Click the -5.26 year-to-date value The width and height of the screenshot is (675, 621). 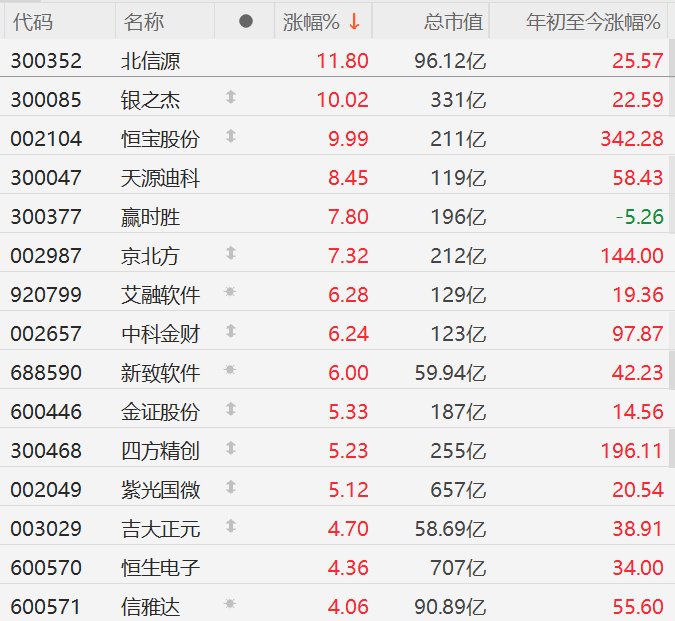coord(640,217)
